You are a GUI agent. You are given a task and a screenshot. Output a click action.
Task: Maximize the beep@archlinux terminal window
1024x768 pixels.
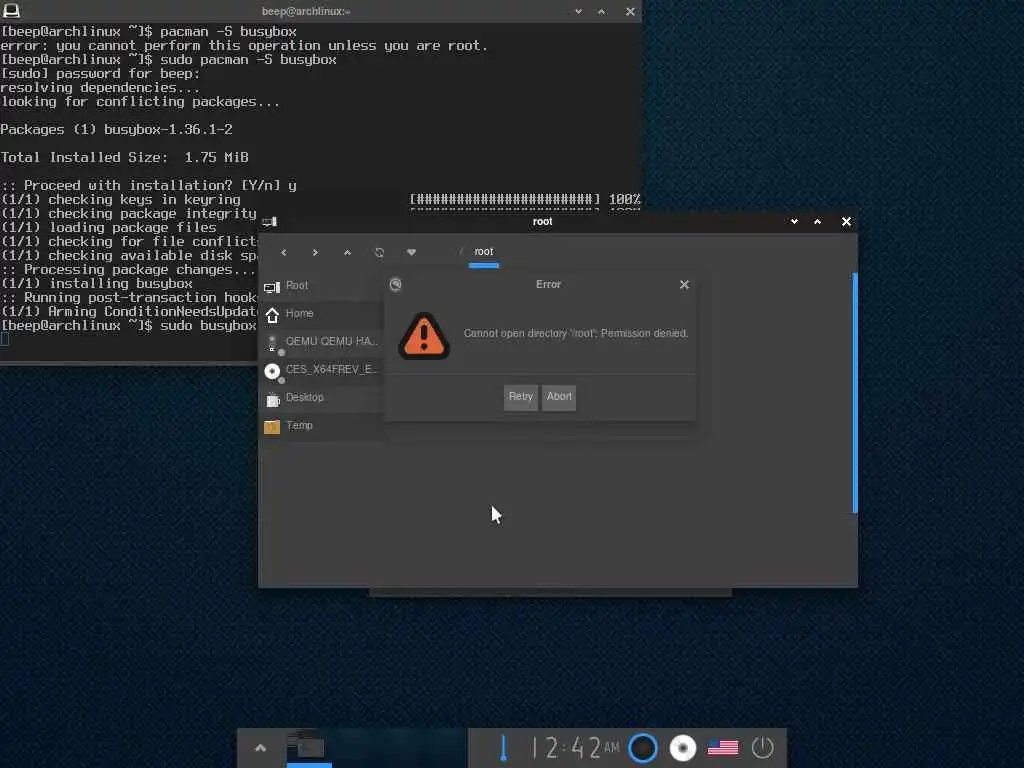(601, 12)
